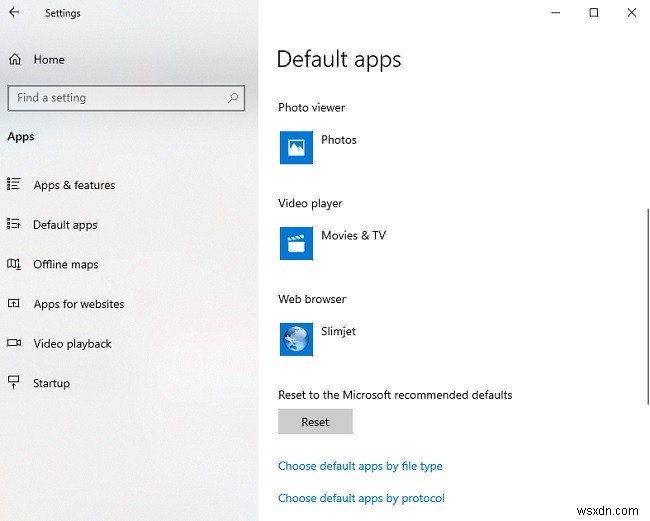
Task: Open Apps & features section
Action: pyautogui.click(x=74, y=185)
